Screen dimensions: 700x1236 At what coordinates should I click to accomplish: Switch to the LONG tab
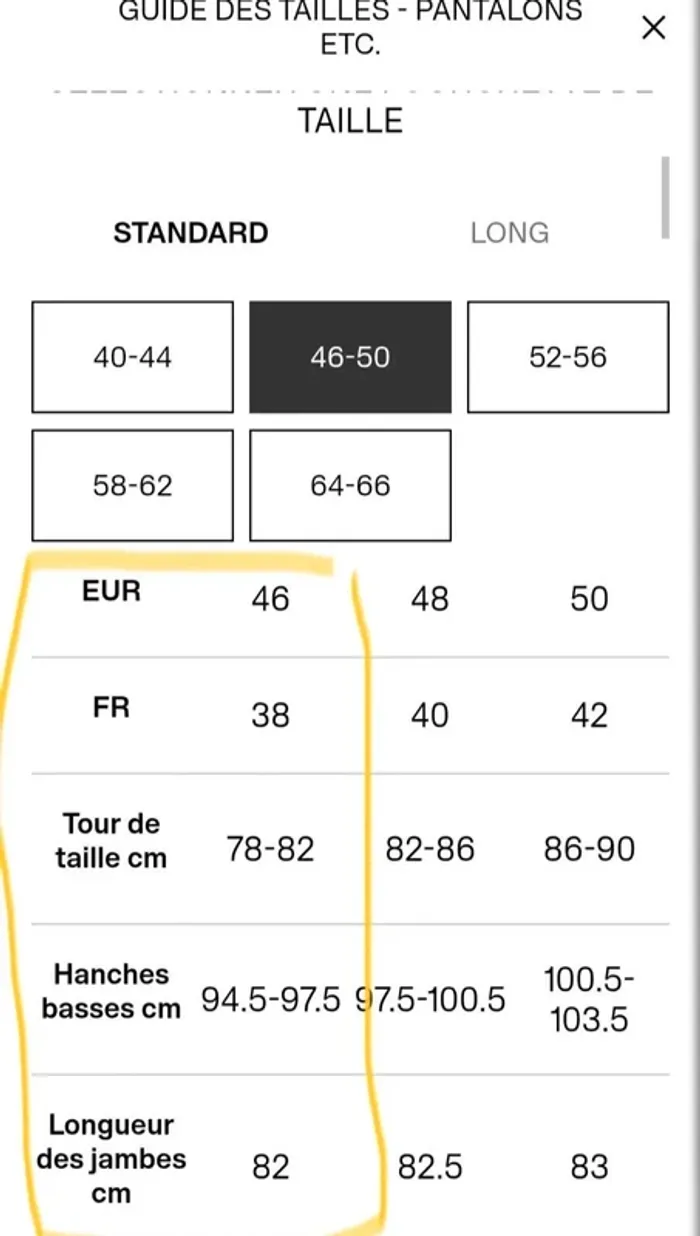click(510, 233)
